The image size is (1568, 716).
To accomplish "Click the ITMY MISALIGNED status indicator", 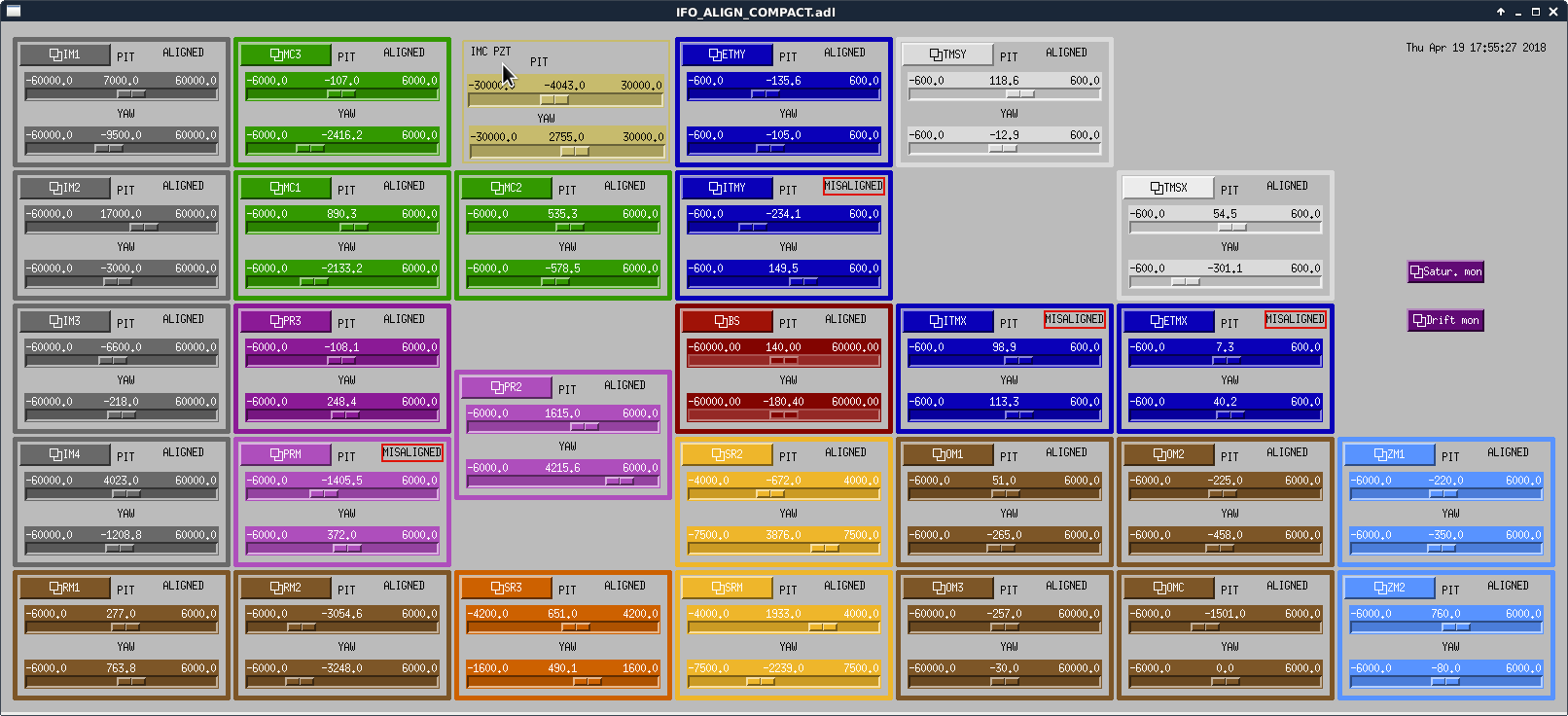I will coord(853,186).
